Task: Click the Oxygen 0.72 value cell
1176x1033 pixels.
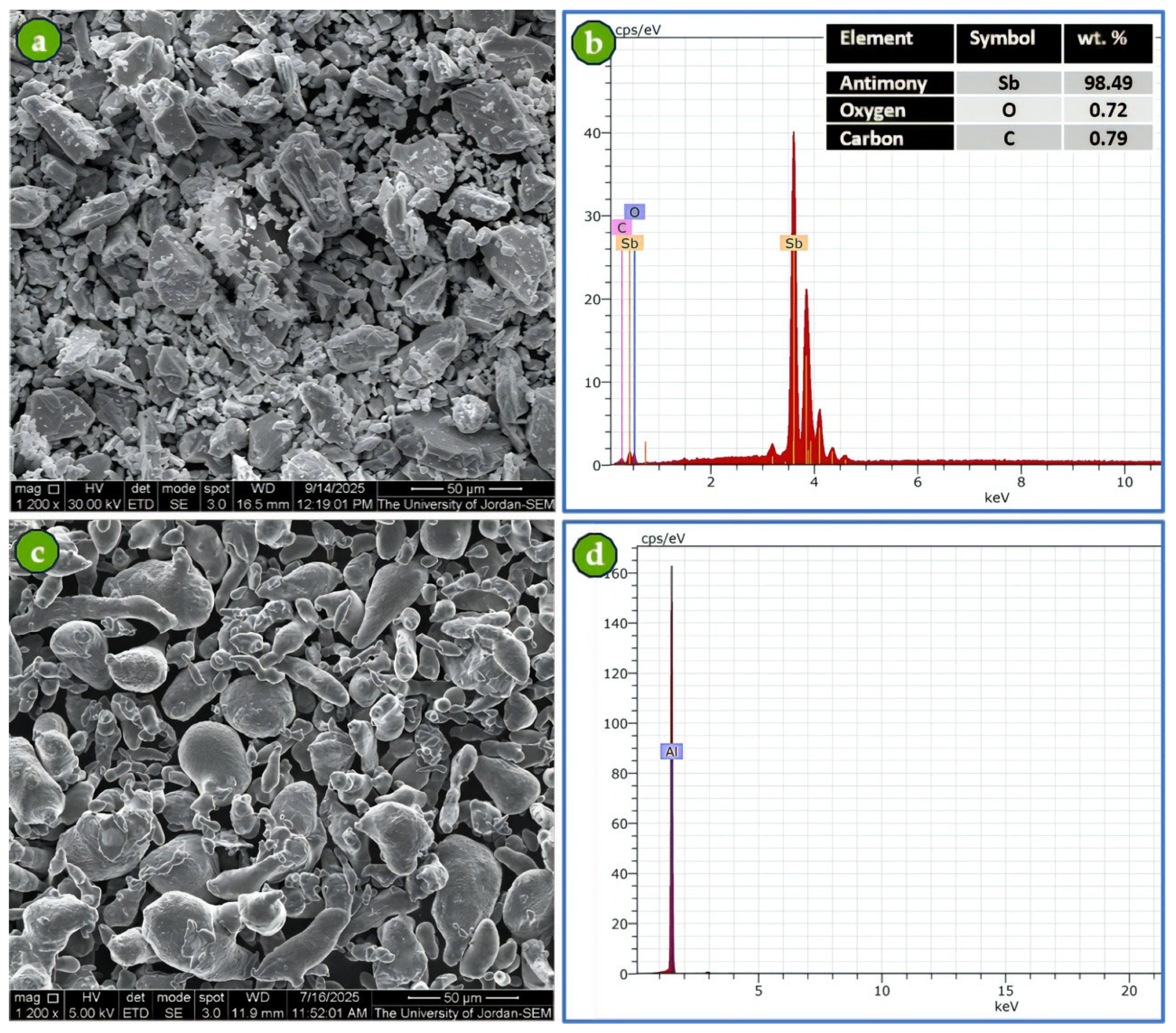Action: (1108, 111)
